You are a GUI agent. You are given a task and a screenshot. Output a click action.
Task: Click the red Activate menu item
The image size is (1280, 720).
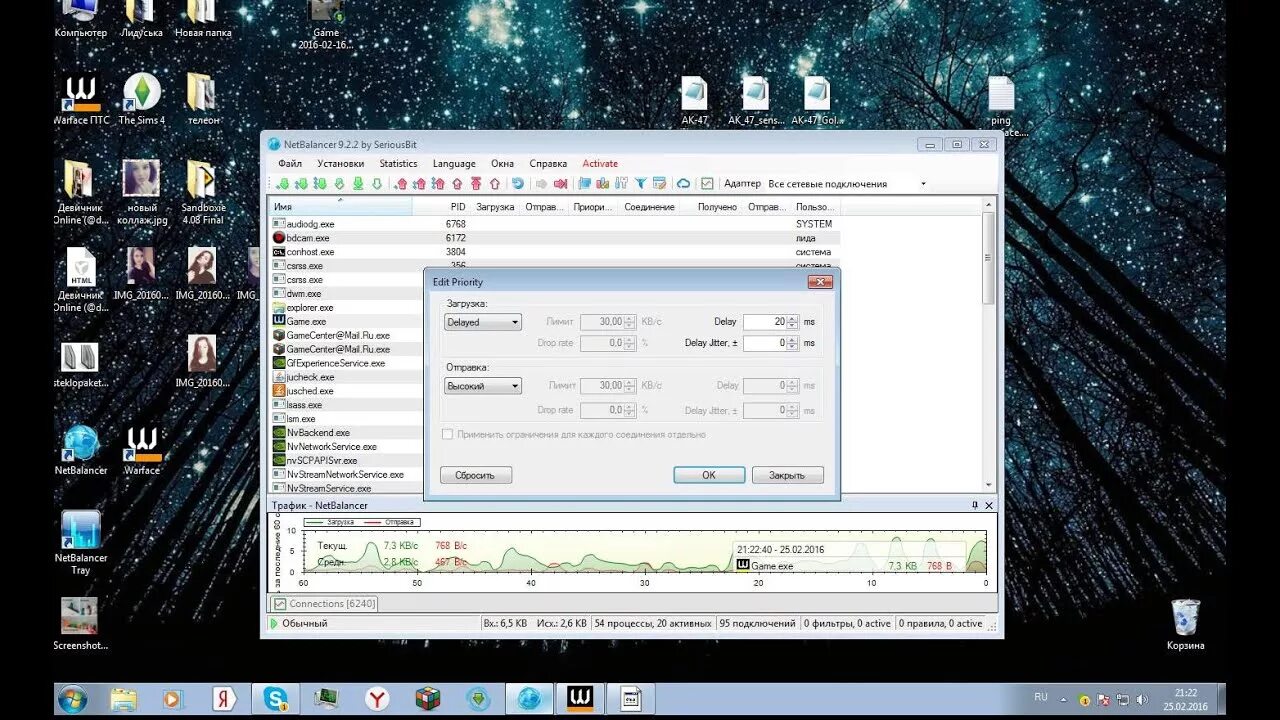point(600,163)
